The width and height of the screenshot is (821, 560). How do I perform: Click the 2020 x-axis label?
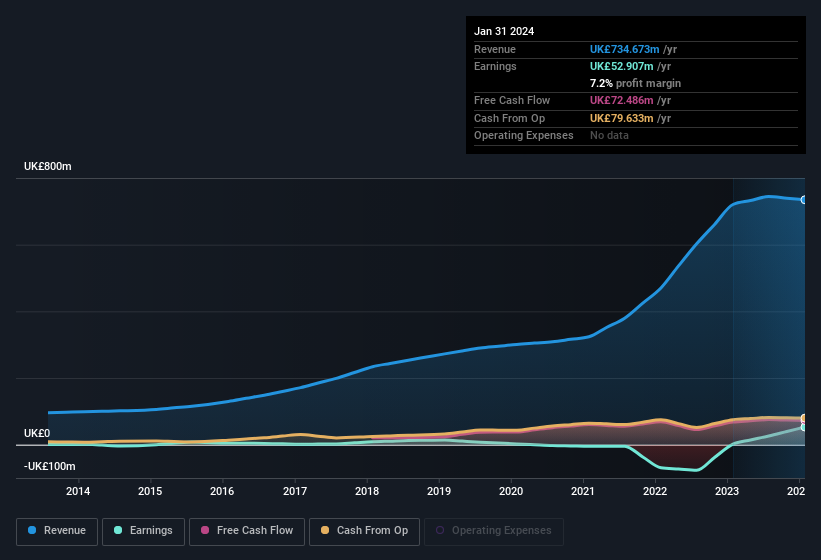511,491
